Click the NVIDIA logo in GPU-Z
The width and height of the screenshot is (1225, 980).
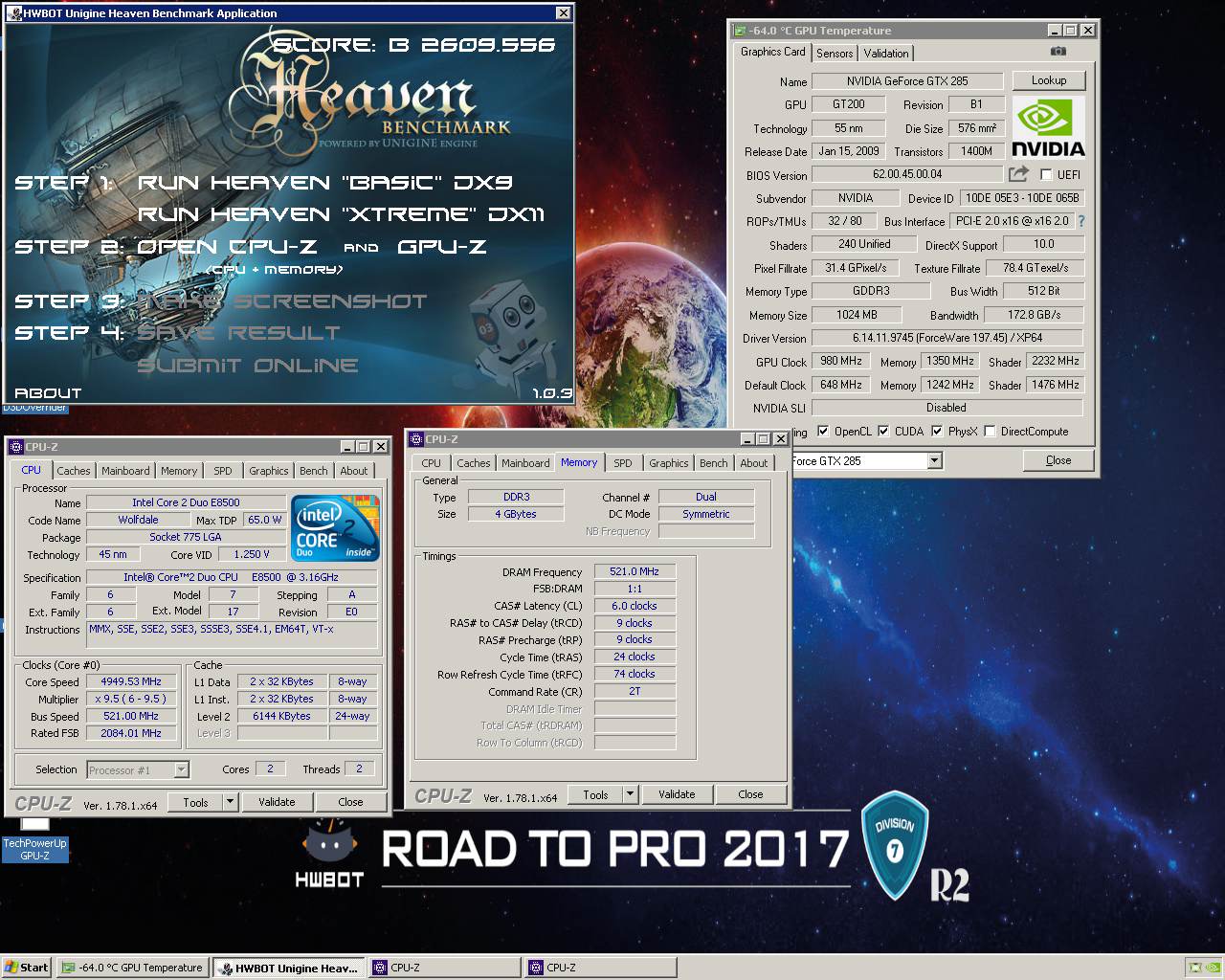click(1048, 127)
